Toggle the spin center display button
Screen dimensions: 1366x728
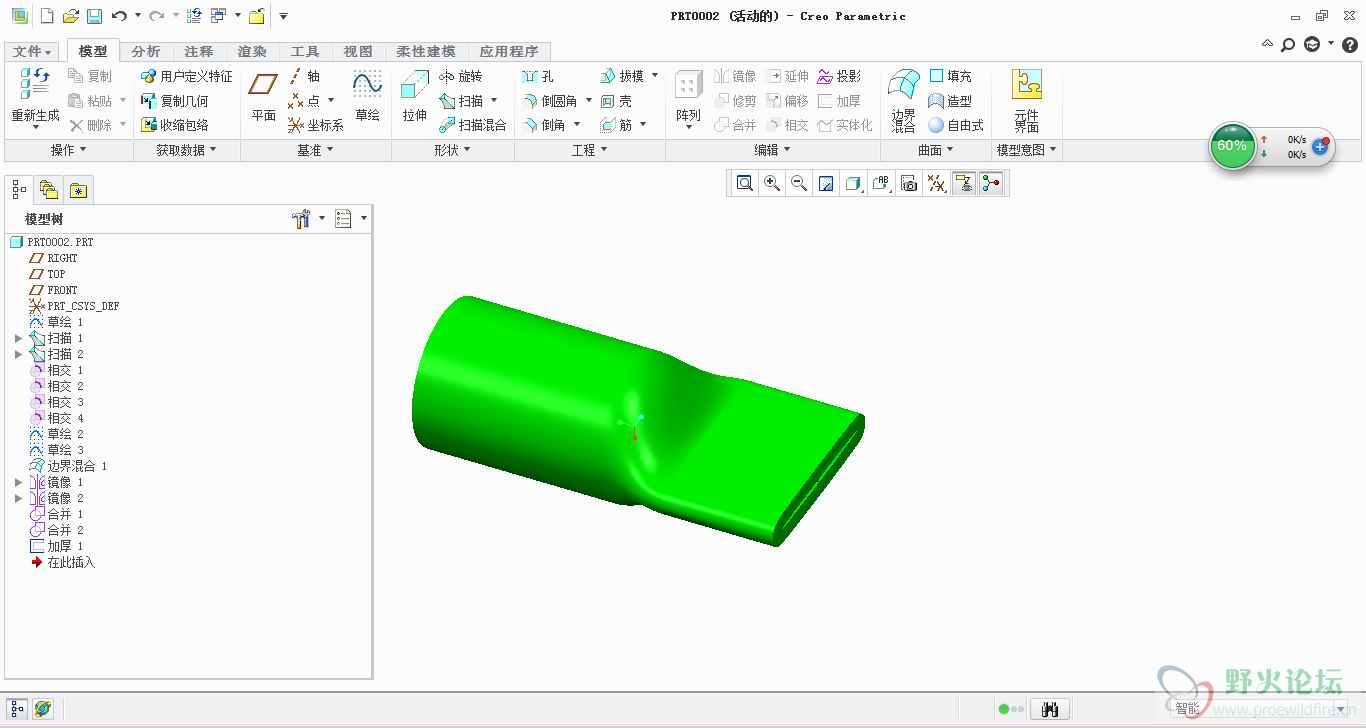pyautogui.click(x=991, y=183)
